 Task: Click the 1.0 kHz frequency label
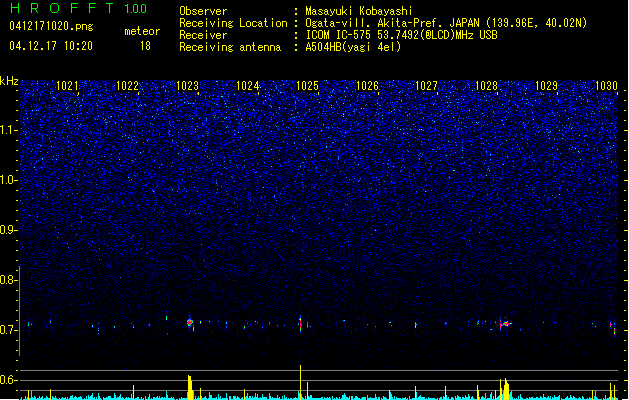click(x=8, y=180)
